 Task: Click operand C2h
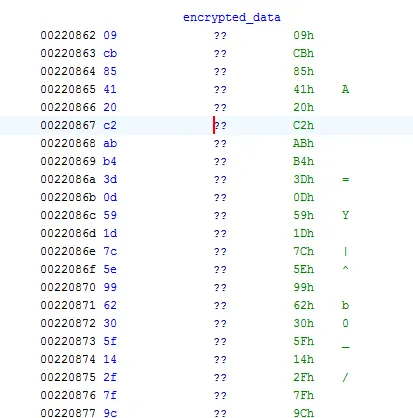[x=303, y=125]
